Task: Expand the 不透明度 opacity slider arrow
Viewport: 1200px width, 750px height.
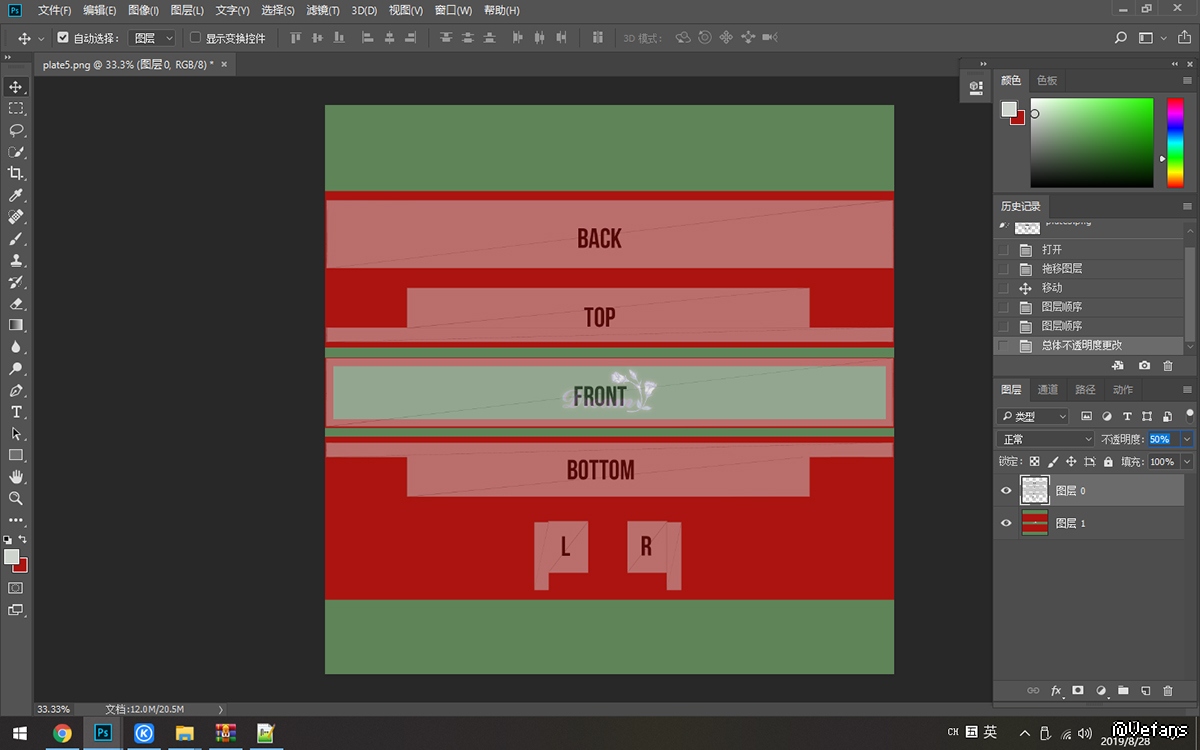Action: click(1187, 439)
